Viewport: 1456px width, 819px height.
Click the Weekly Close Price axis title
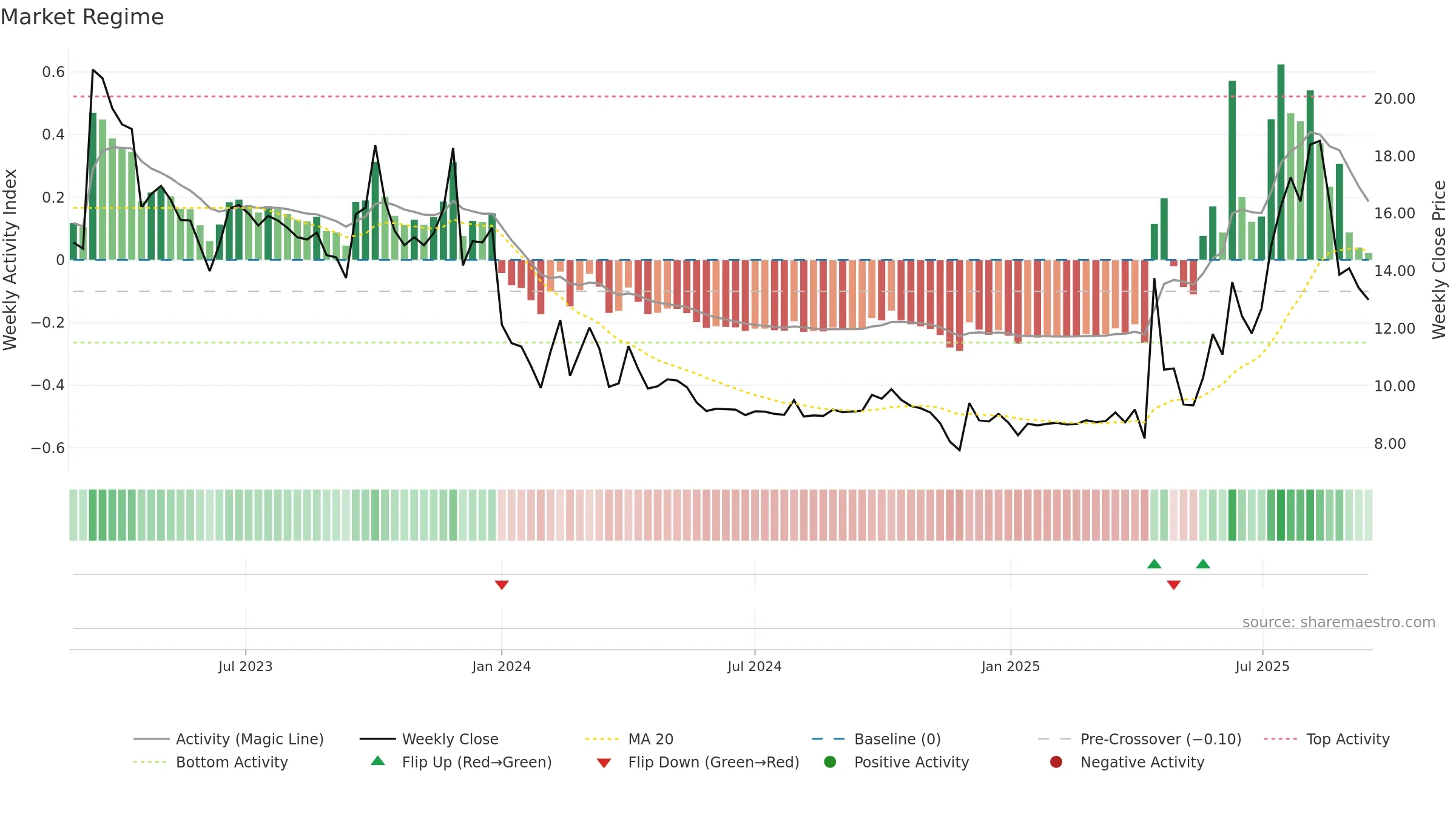(1439, 260)
